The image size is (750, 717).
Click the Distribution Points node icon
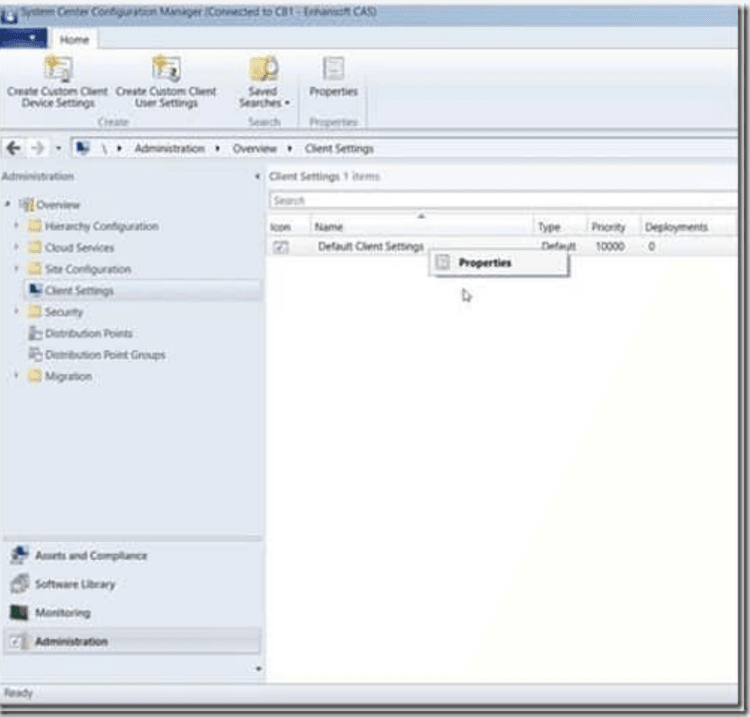34,333
